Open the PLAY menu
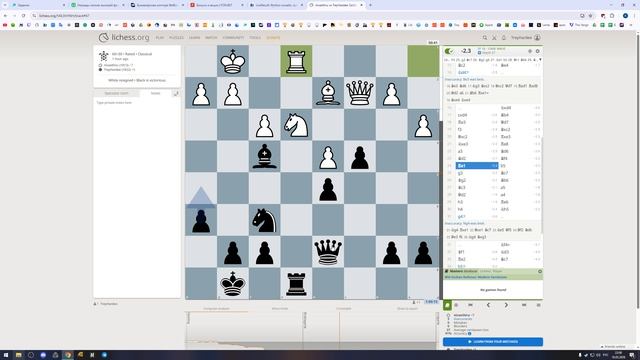 [160, 38]
